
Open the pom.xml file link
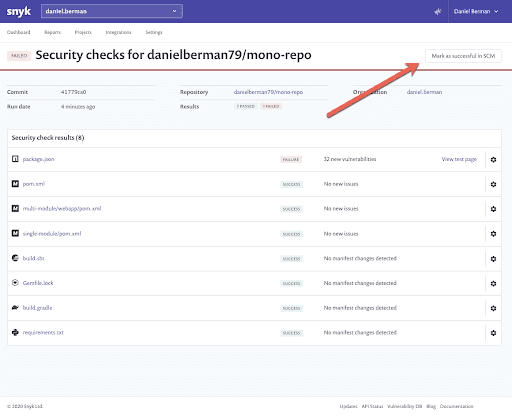34,184
